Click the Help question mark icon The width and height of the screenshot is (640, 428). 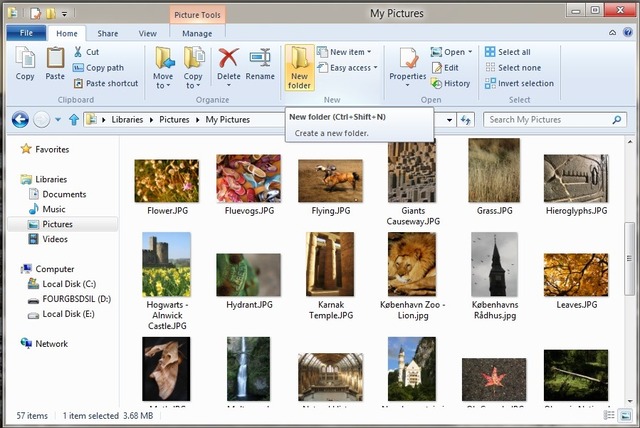click(627, 33)
